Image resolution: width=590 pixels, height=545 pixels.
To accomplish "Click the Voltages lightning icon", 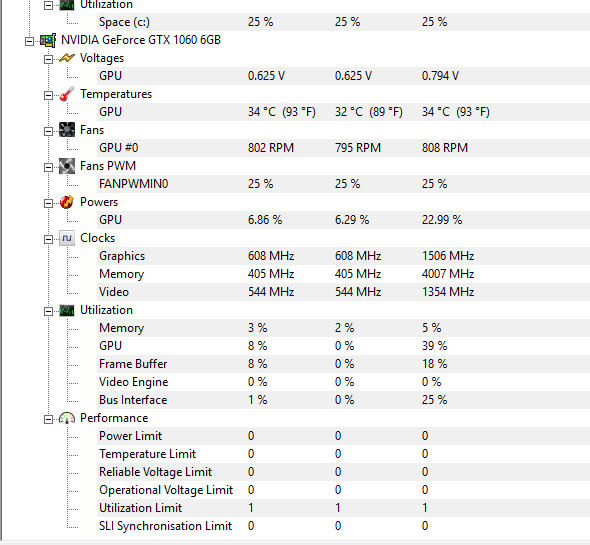I will [x=67, y=58].
